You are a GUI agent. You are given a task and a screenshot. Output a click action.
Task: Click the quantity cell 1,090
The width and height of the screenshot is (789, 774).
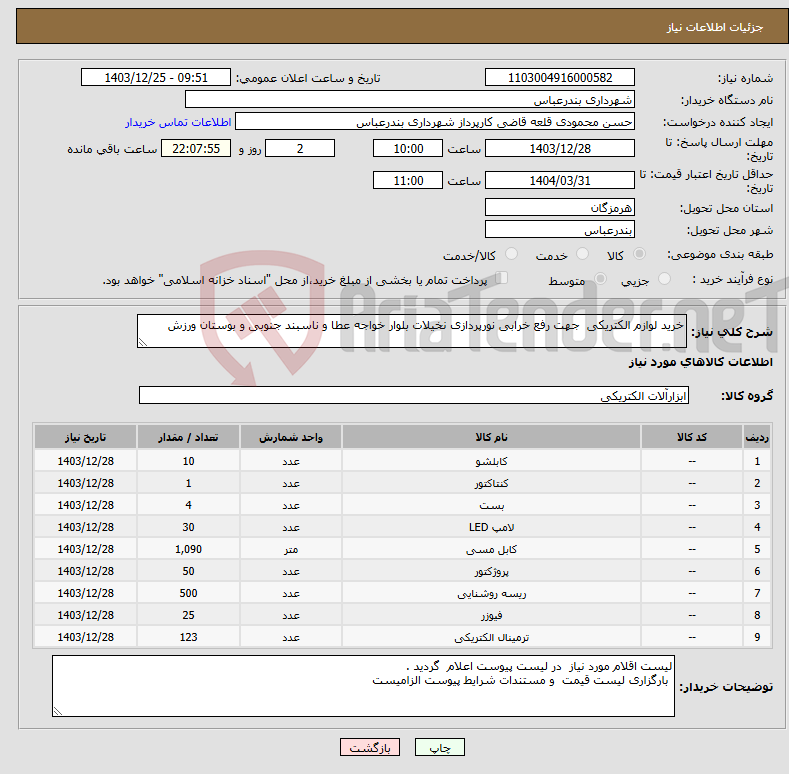pyautogui.click(x=188, y=550)
